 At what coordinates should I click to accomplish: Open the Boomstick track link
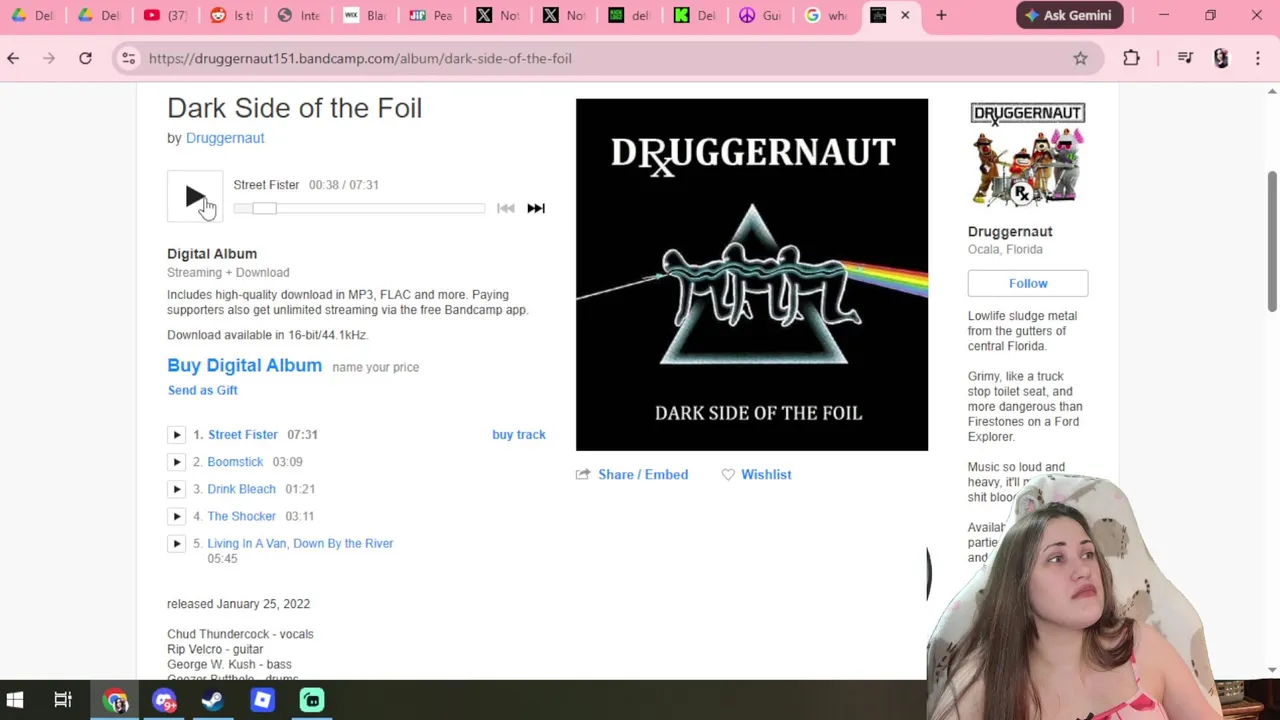point(235,462)
